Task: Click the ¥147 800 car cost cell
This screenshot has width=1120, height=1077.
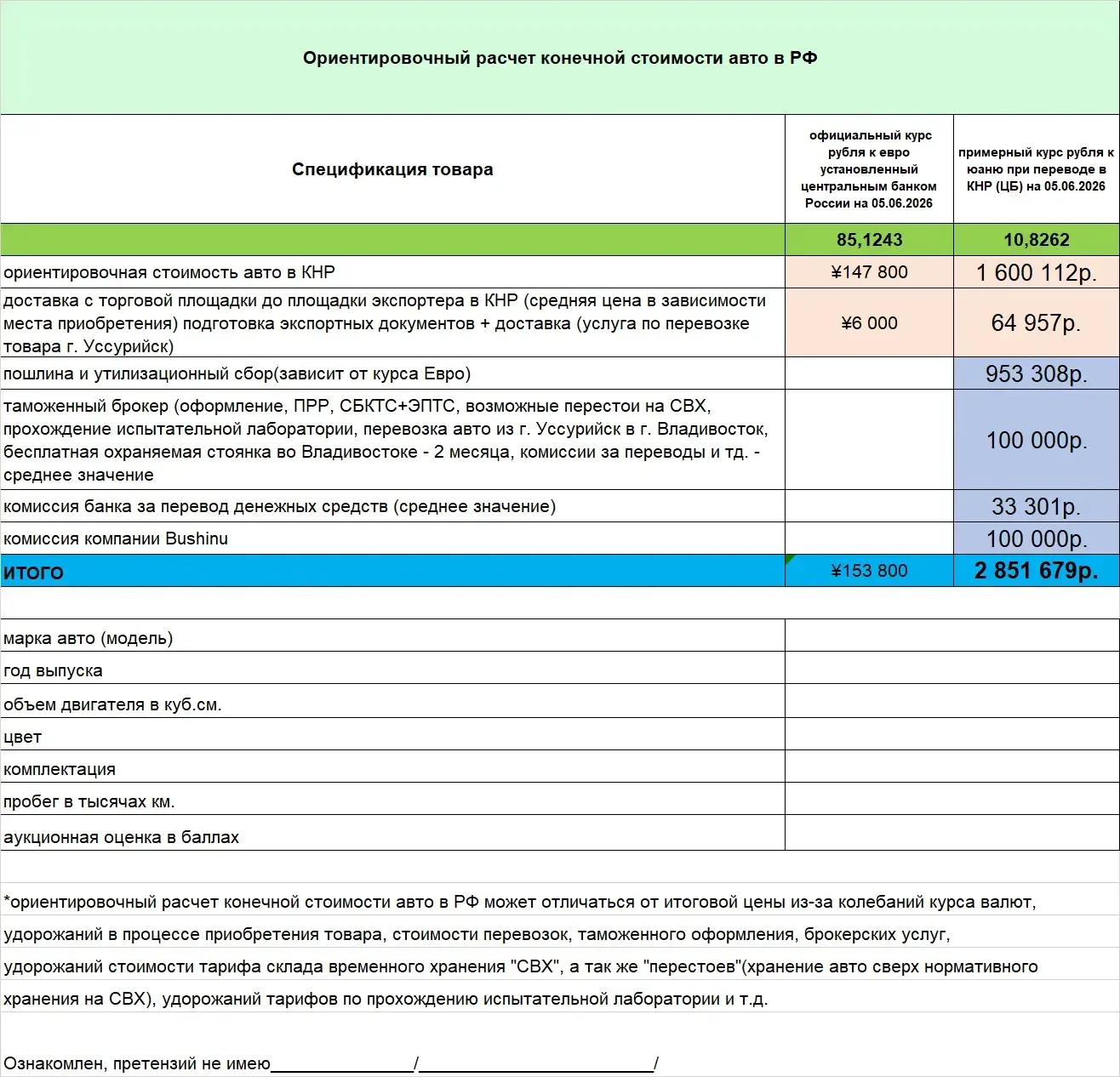Action: tap(869, 272)
